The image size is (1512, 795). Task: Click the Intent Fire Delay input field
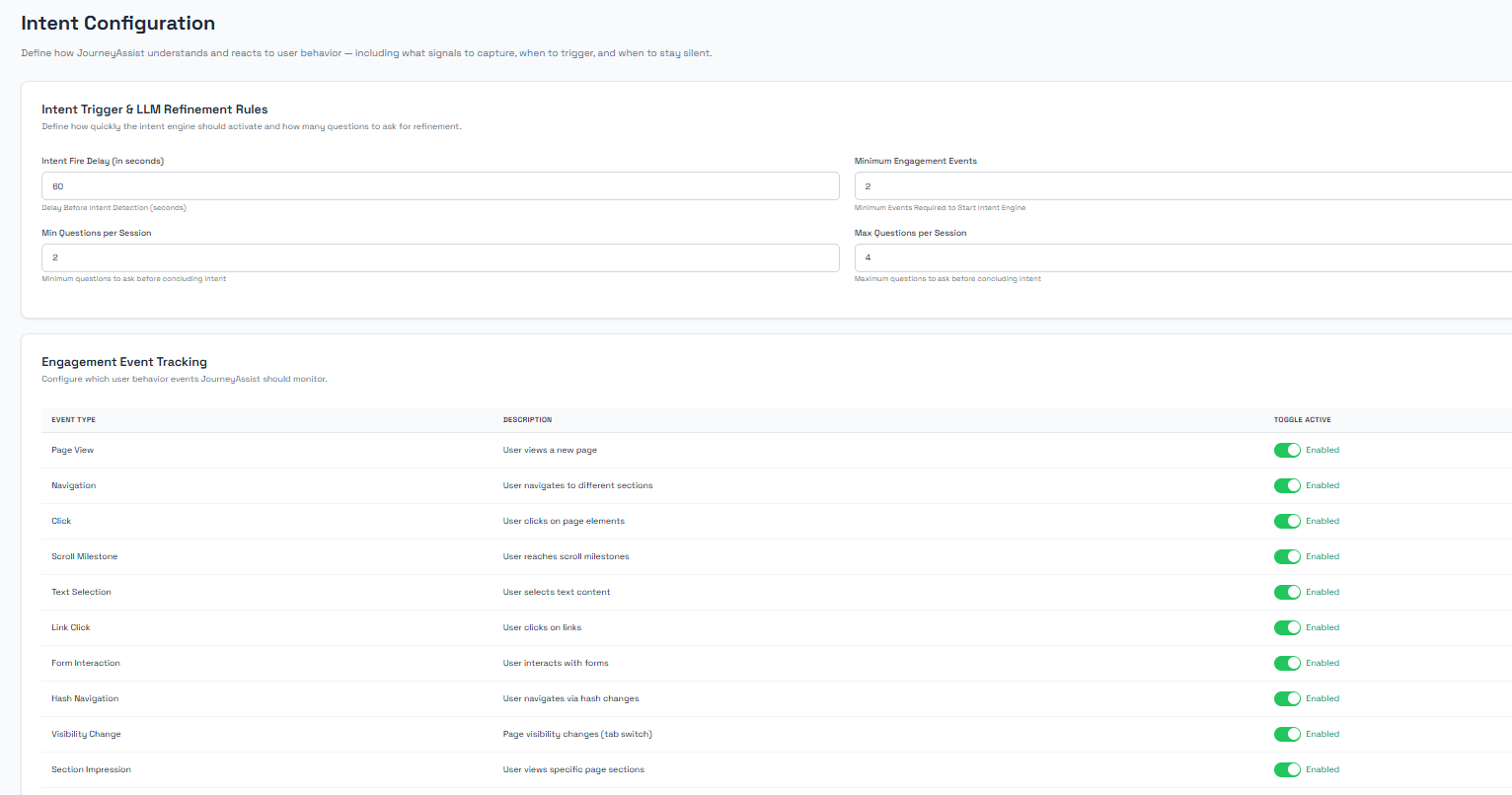(440, 186)
